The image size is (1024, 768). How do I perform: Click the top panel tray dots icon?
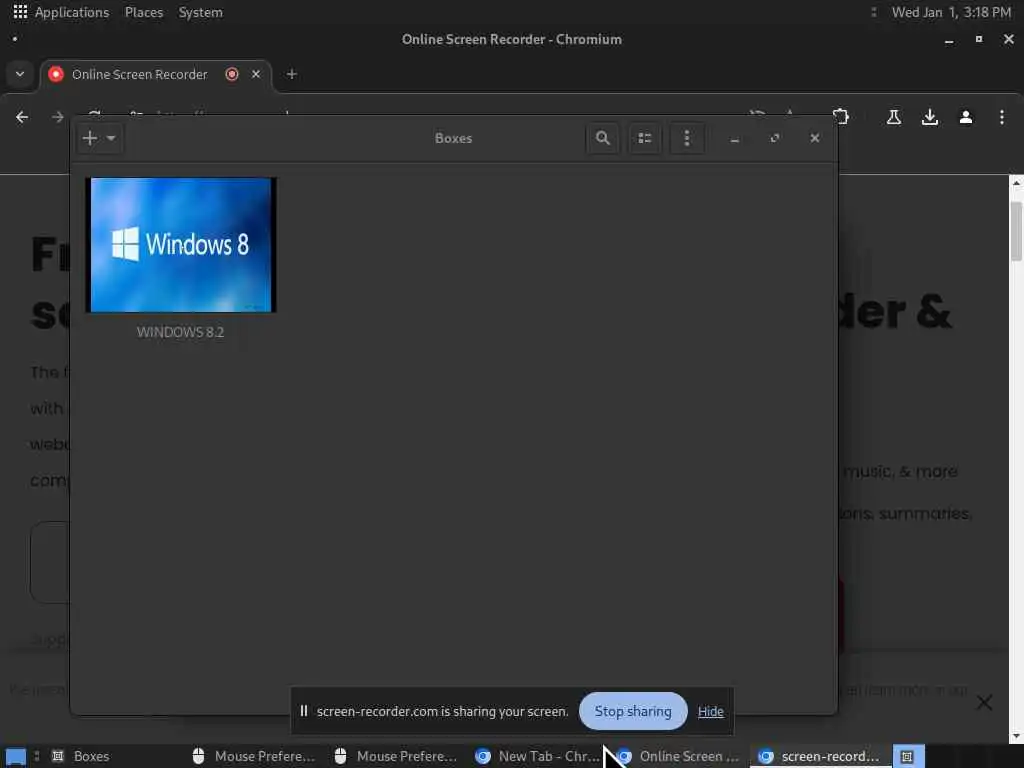click(874, 12)
